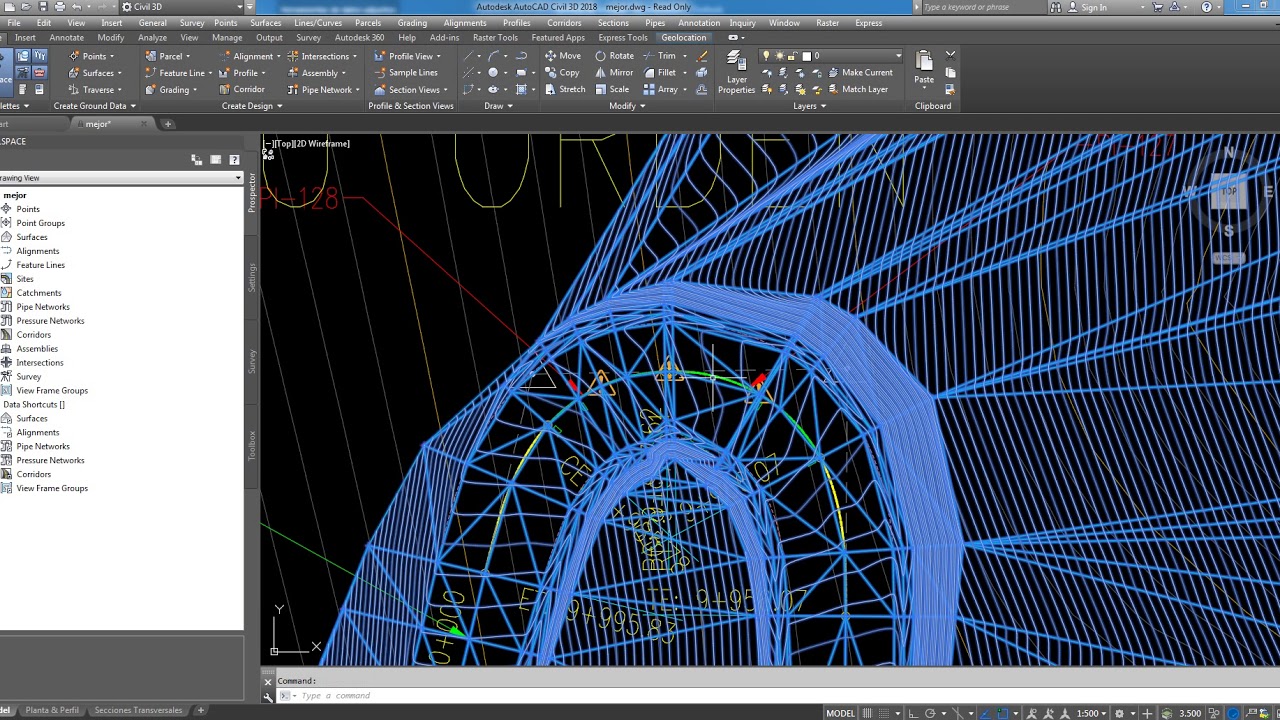1280x720 pixels.
Task: Click the ViewCube TOP face
Action: pyautogui.click(x=1229, y=191)
